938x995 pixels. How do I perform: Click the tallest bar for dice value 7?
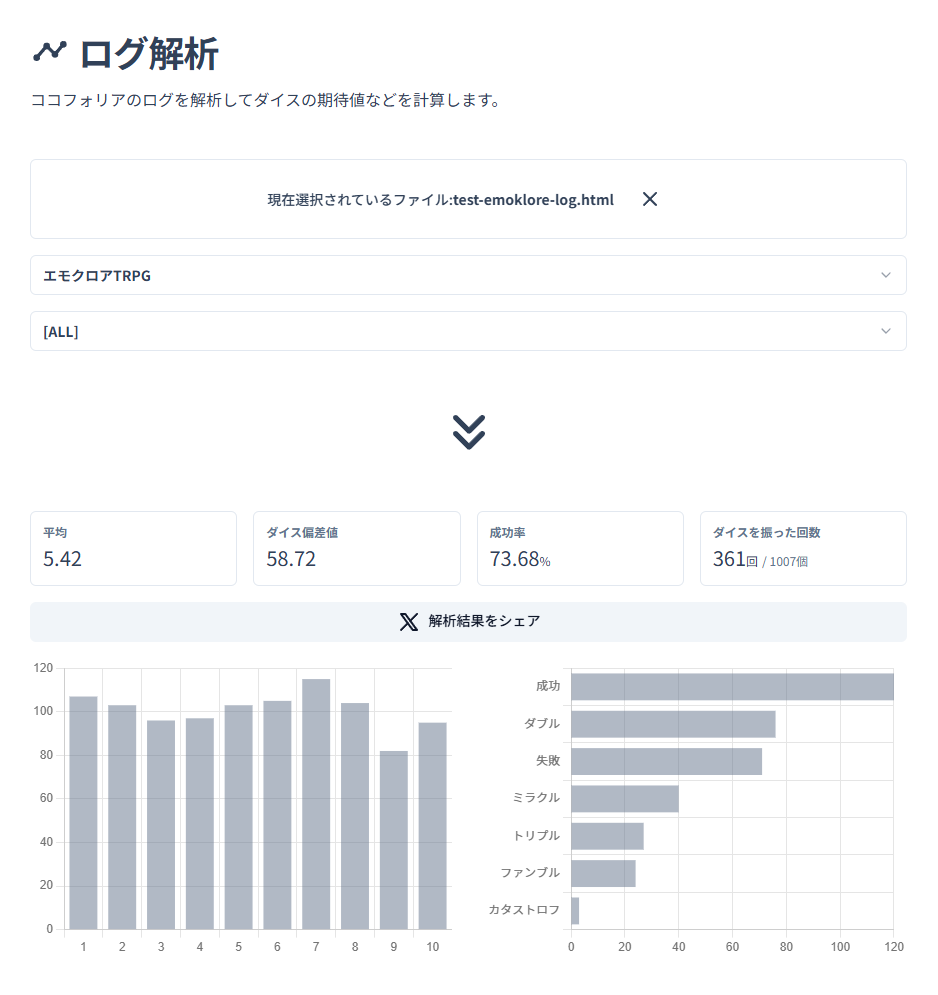click(316, 805)
